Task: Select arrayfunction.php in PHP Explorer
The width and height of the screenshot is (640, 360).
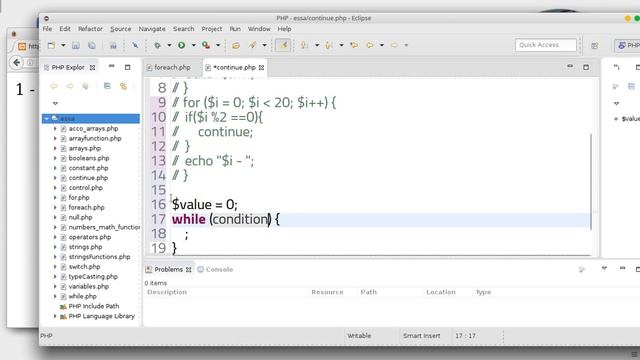Action: (x=95, y=138)
